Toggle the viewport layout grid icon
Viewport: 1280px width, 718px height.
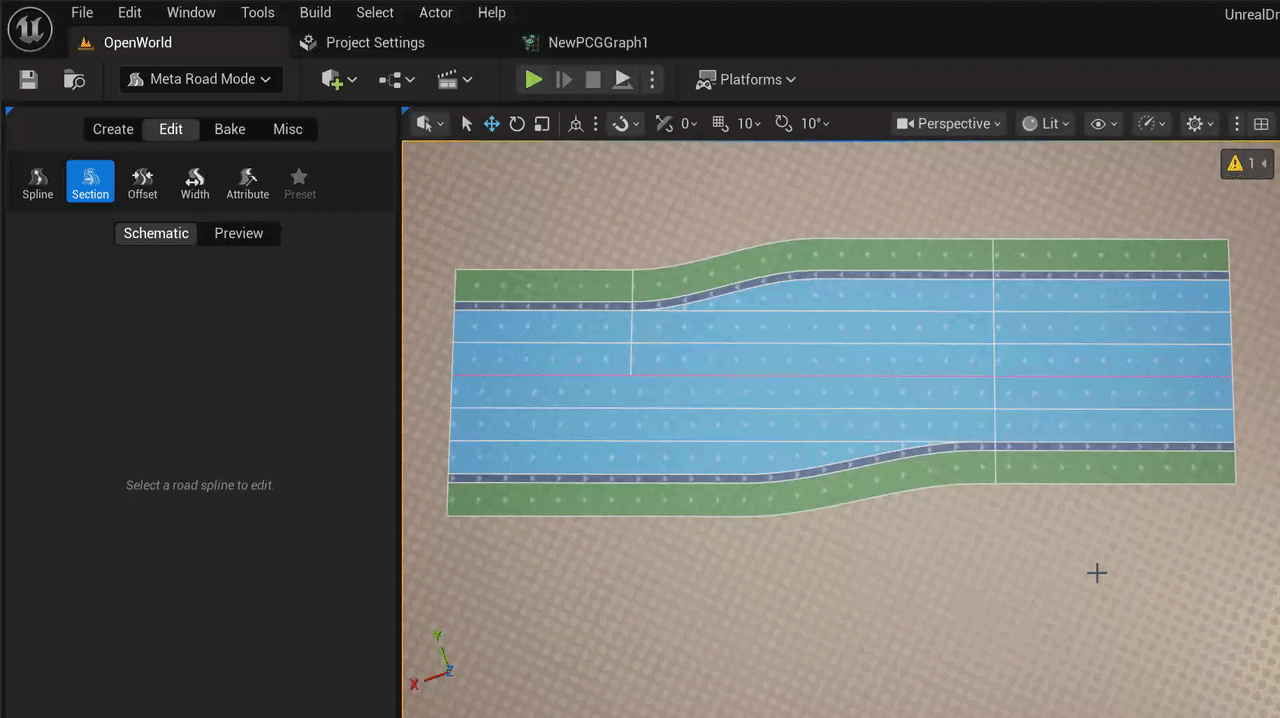(1261, 124)
